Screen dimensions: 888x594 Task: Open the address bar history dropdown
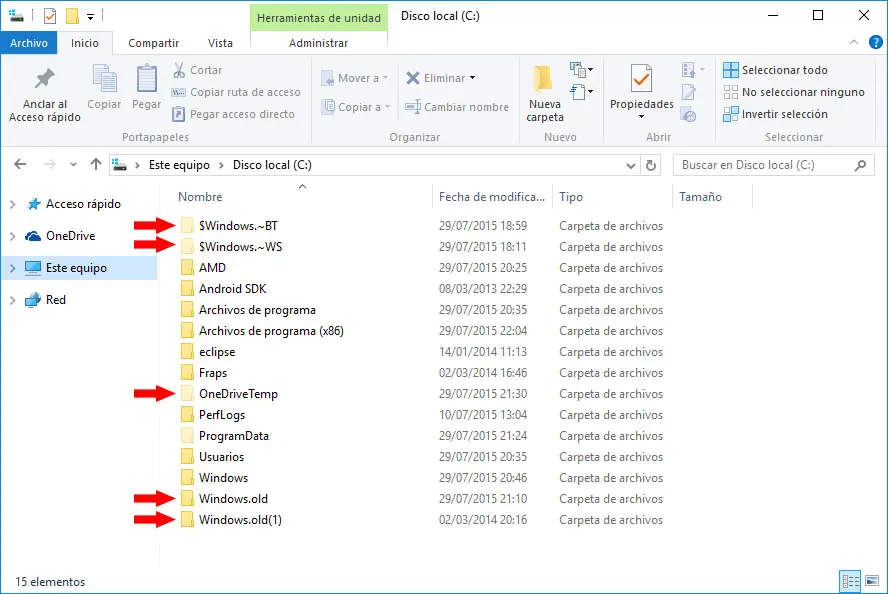point(630,165)
